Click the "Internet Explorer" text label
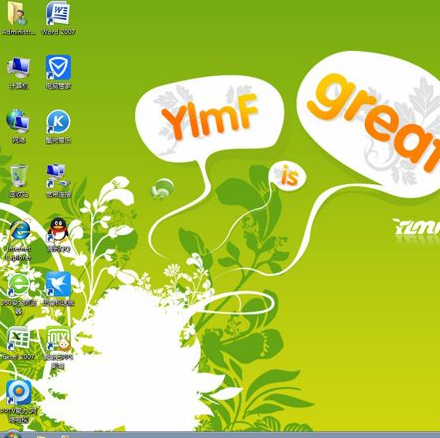Image resolution: width=440 pixels, height=438 pixels. [x=18, y=253]
